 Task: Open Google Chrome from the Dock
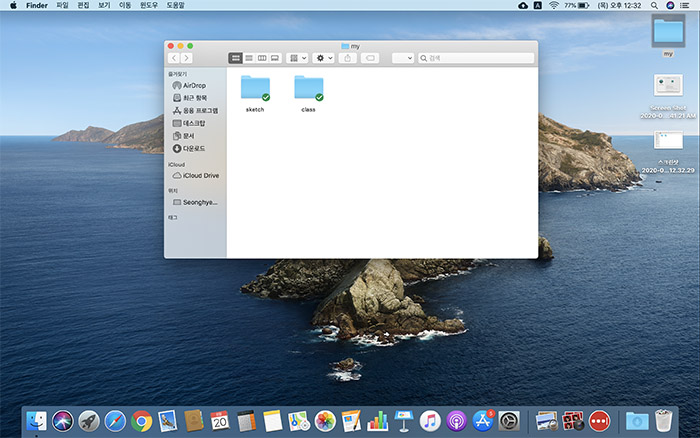pyautogui.click(x=142, y=421)
